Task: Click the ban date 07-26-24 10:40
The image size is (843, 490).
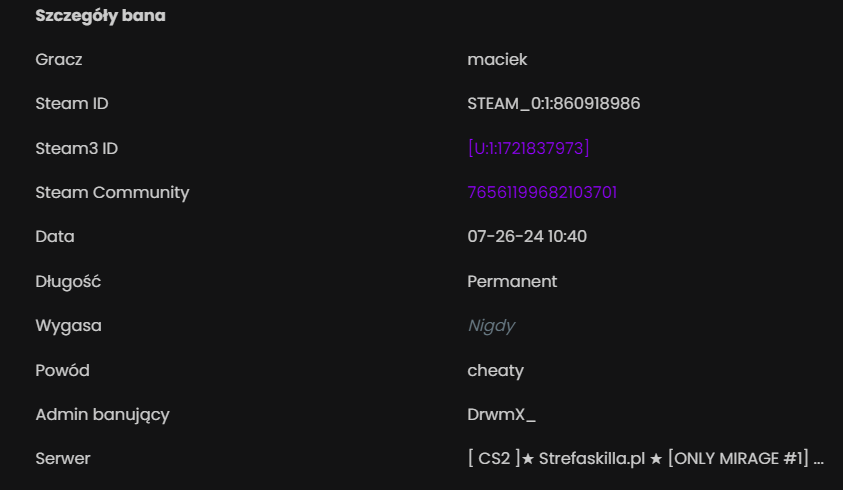Action: point(527,236)
